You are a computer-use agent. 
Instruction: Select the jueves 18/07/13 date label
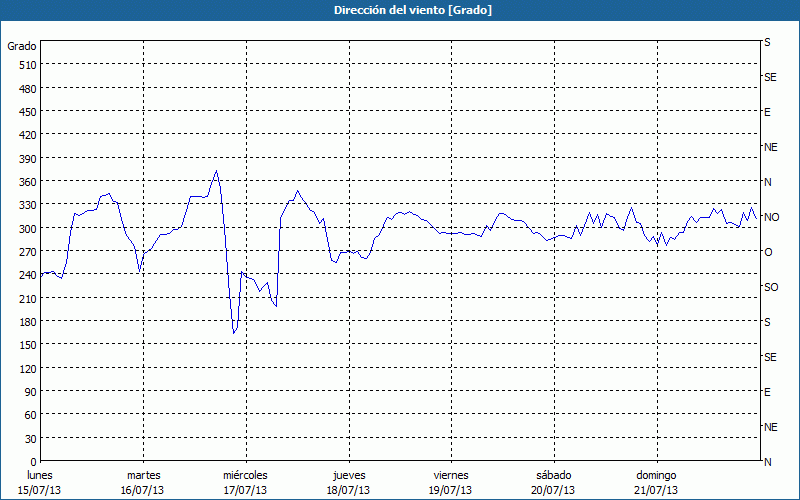click(x=347, y=482)
